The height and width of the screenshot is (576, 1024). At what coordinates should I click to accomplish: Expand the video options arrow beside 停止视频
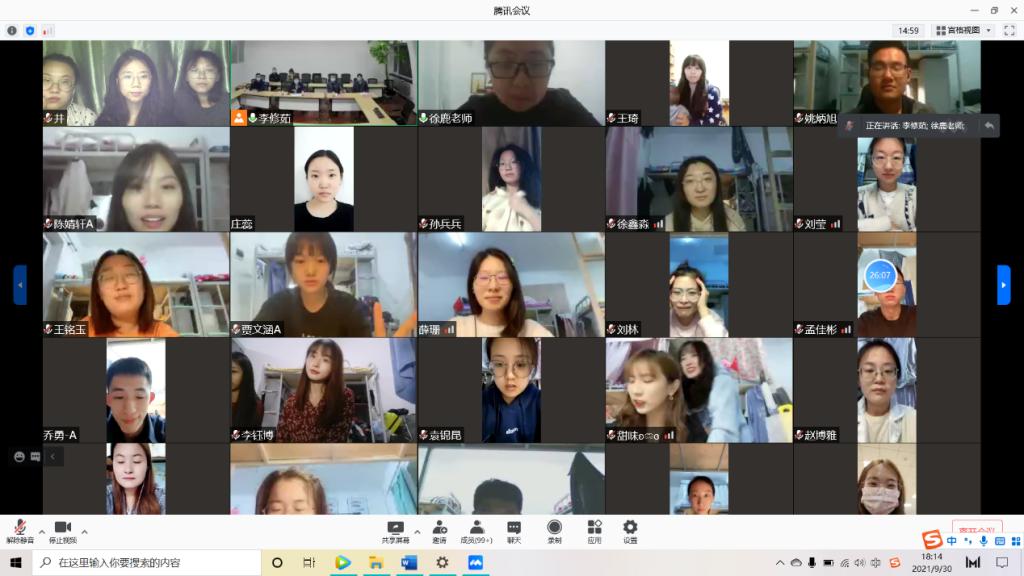[84, 531]
